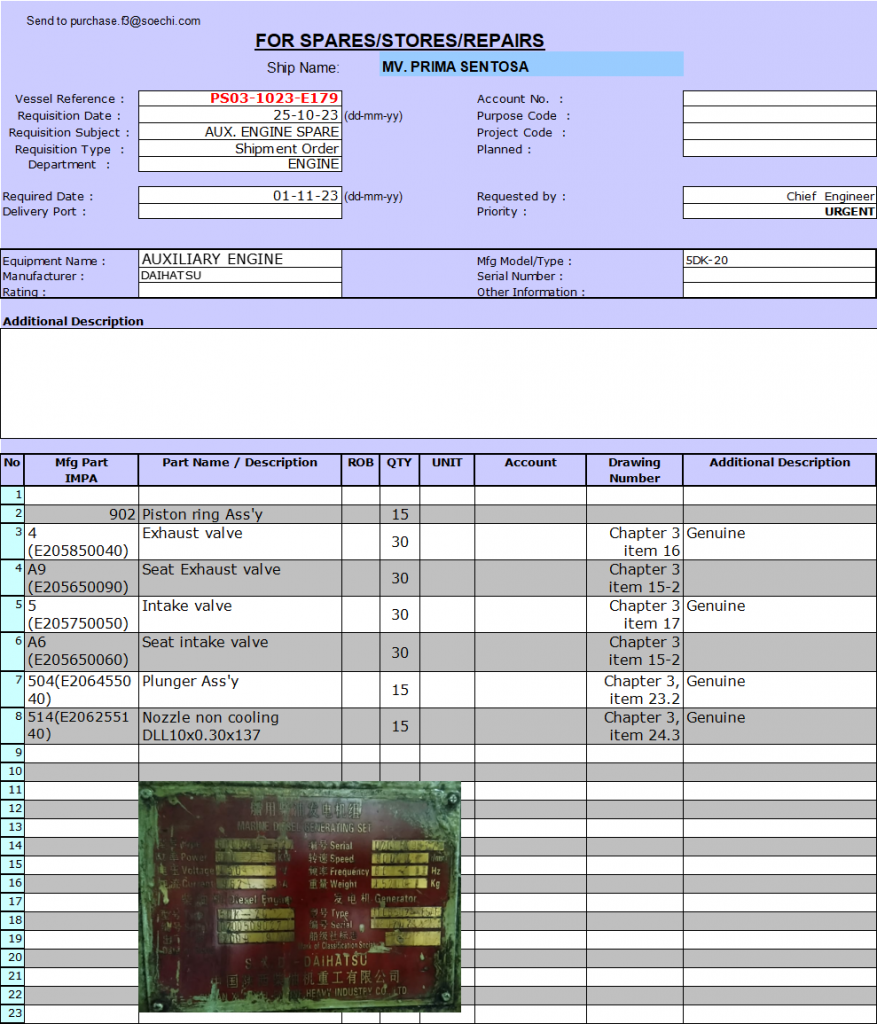The image size is (877, 1024).
Task: Click the Requisition Date field 25-10-23
Action: pos(240,115)
